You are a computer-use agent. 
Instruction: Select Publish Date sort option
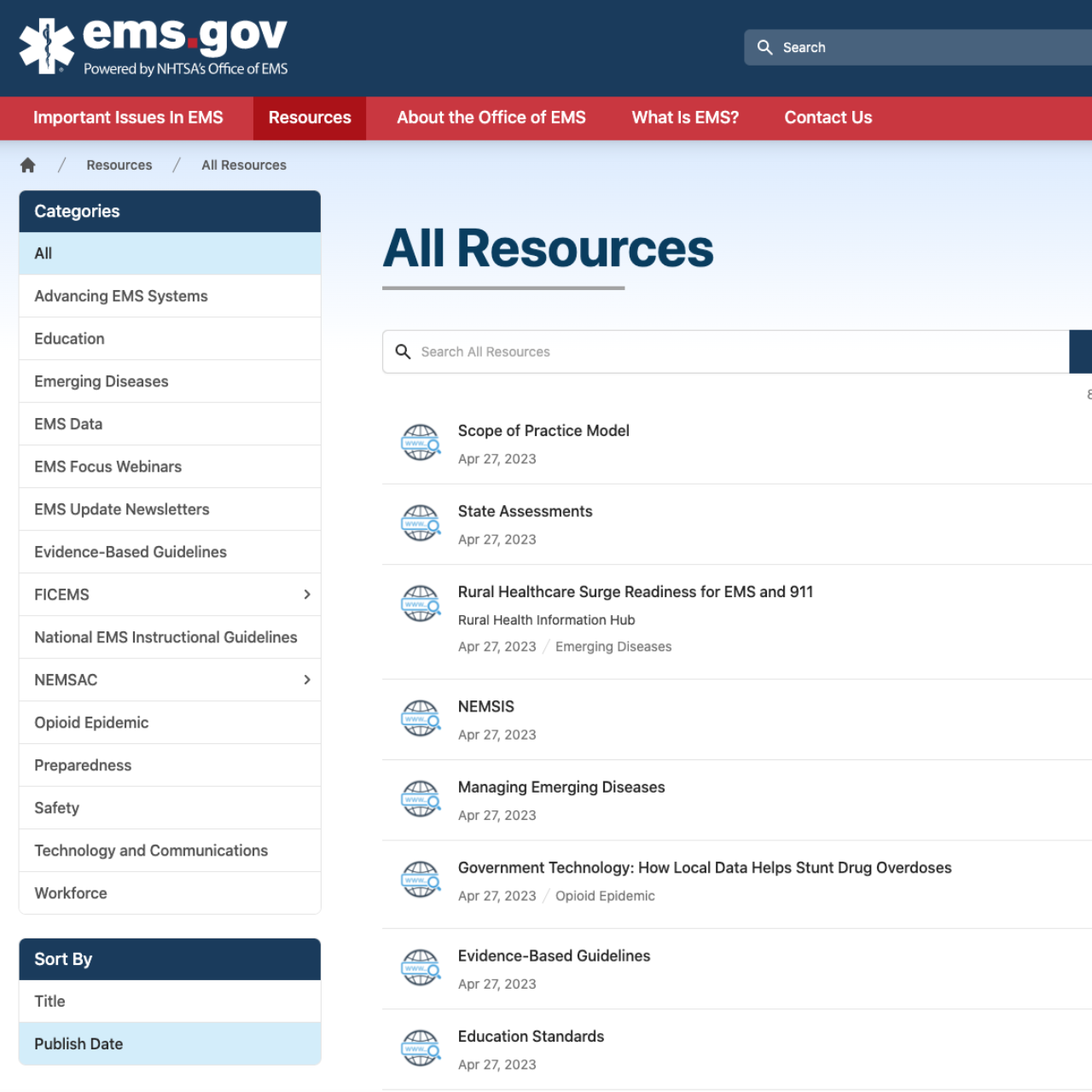click(78, 1044)
